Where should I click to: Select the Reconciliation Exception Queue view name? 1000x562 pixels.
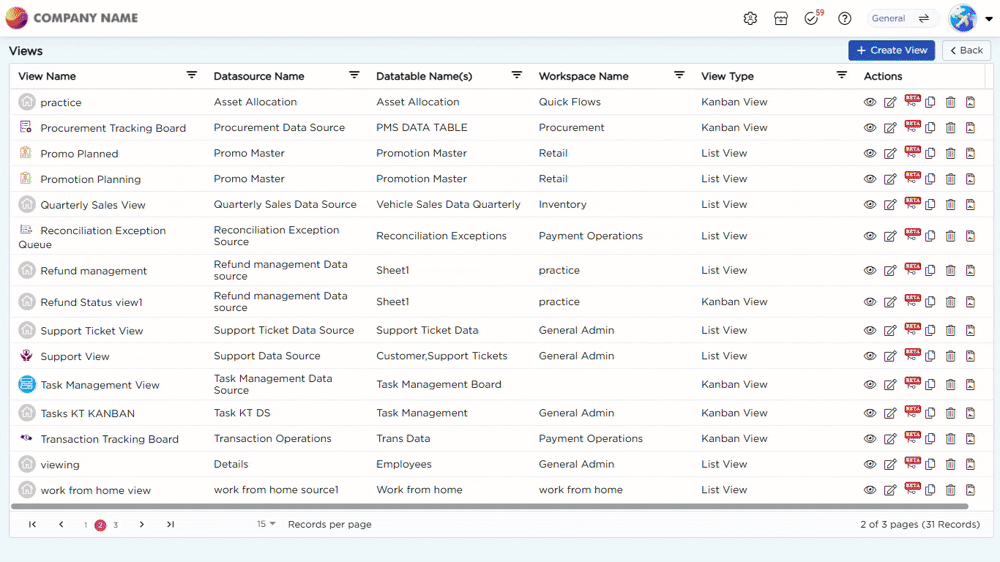(x=92, y=237)
